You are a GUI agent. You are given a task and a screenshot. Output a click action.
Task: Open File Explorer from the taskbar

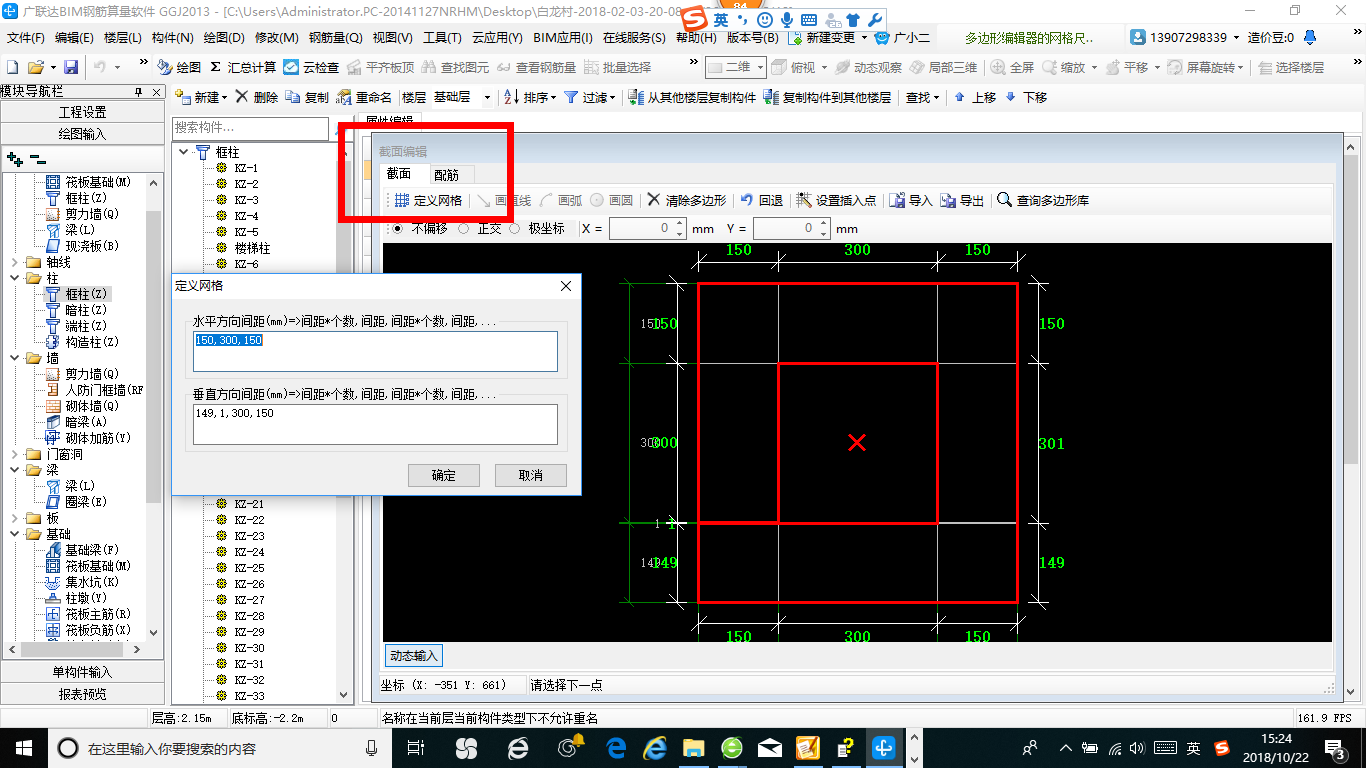694,748
